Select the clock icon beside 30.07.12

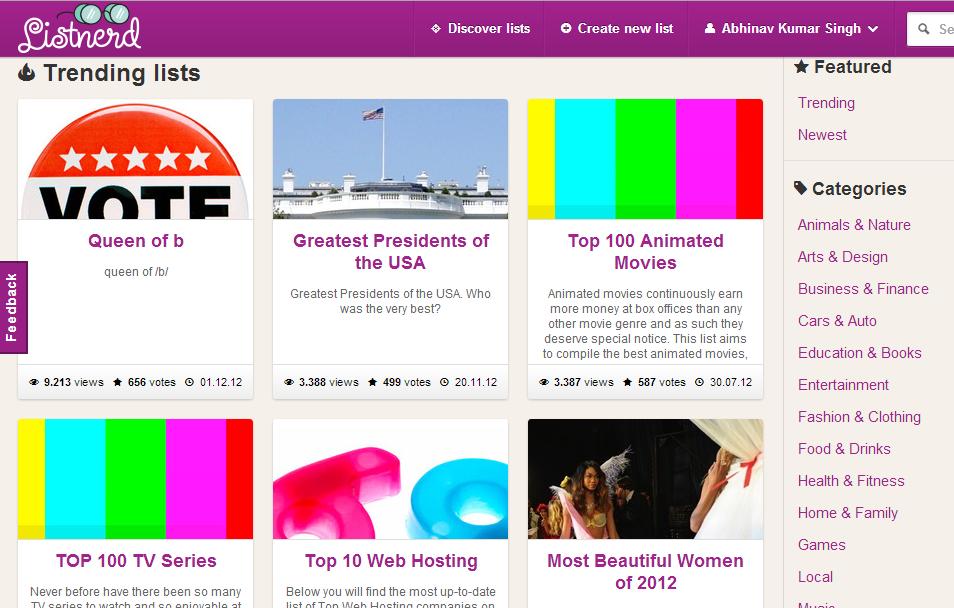click(x=700, y=382)
